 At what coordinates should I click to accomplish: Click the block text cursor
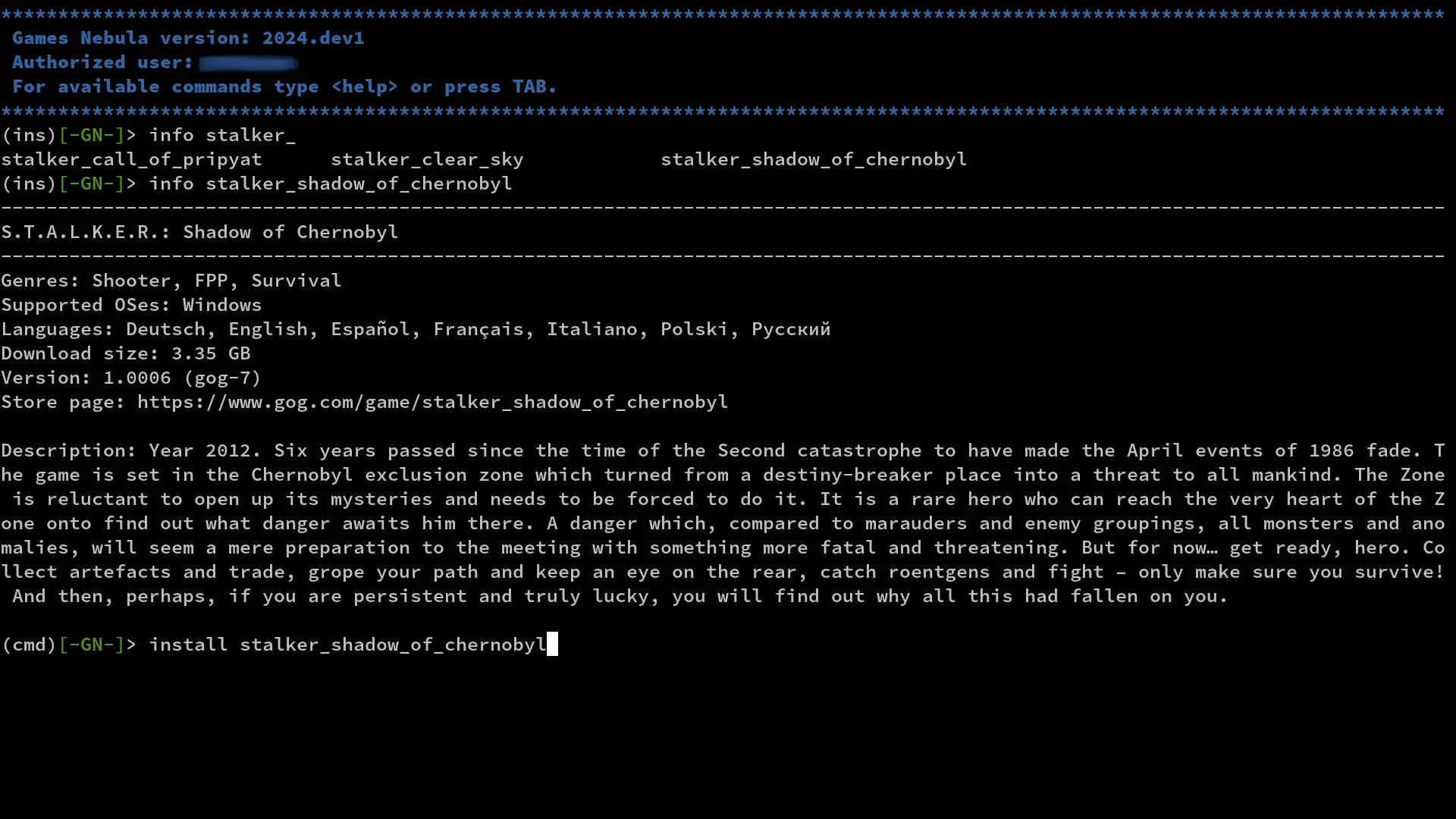click(x=552, y=645)
